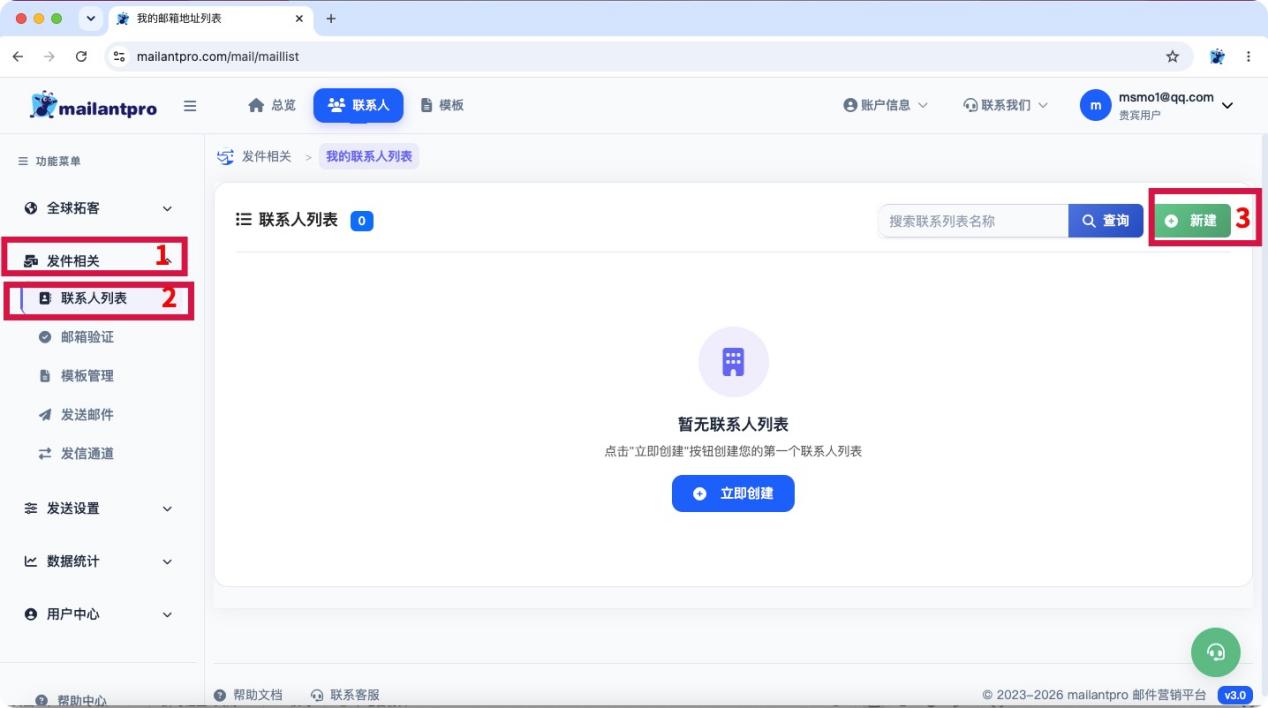Click the 立即创建 button
Viewport: 1268px width, 708px height.
[x=733, y=493]
